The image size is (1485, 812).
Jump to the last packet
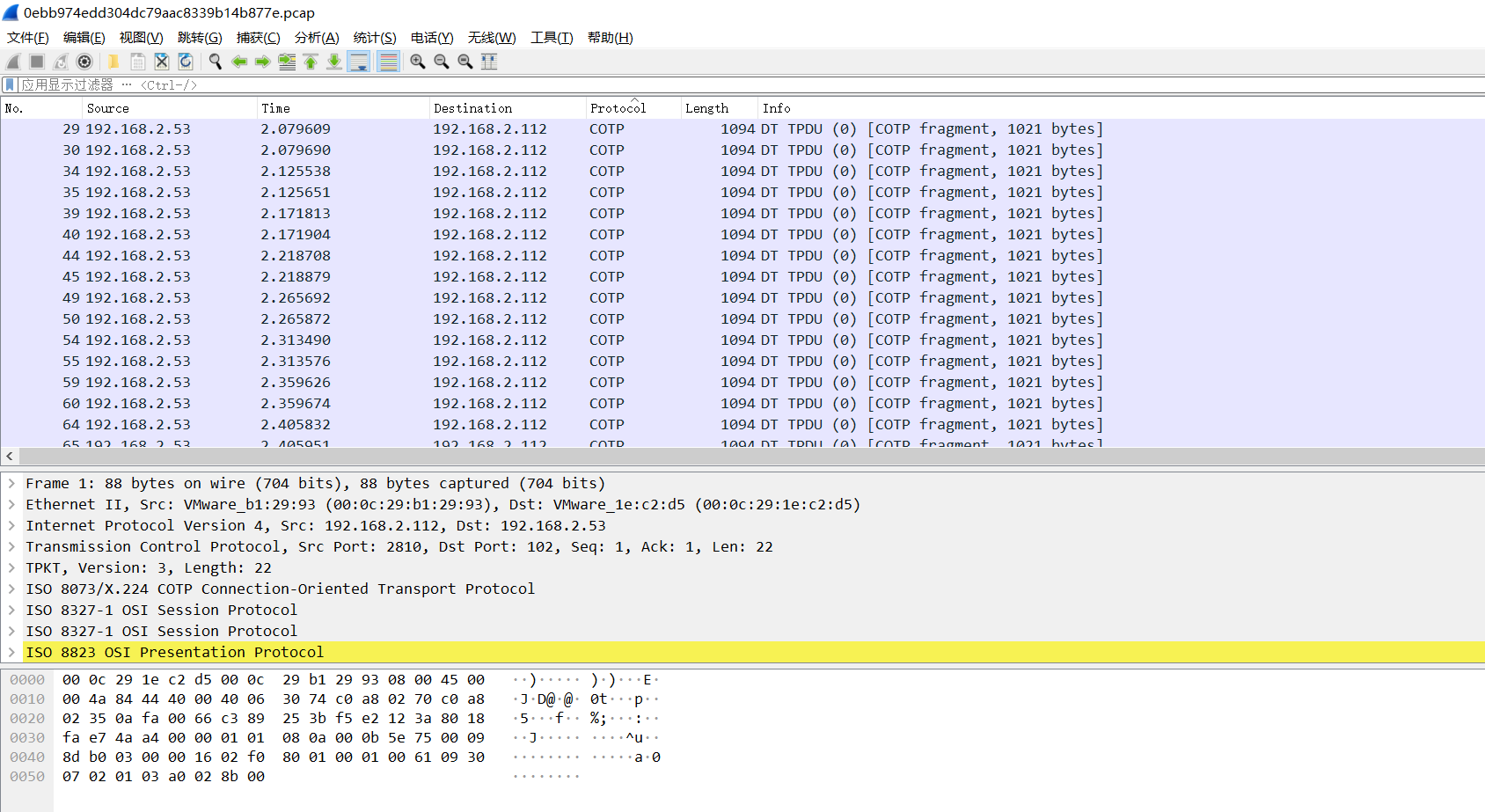point(334,62)
